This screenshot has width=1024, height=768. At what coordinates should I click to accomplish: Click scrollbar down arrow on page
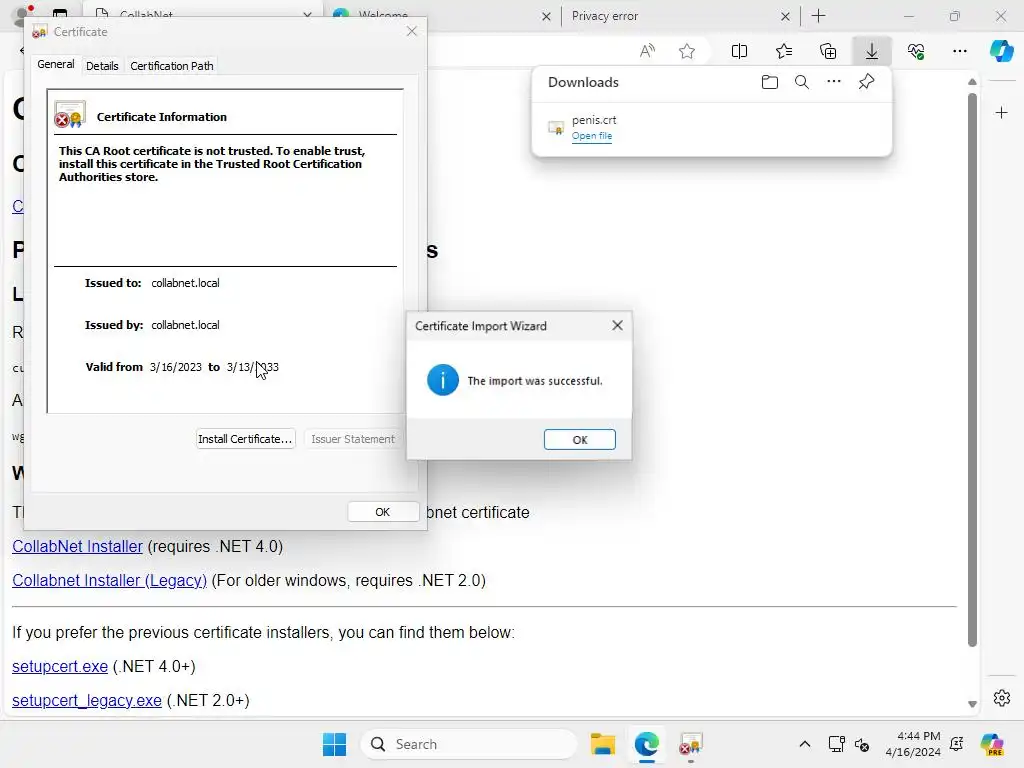tap(972, 703)
